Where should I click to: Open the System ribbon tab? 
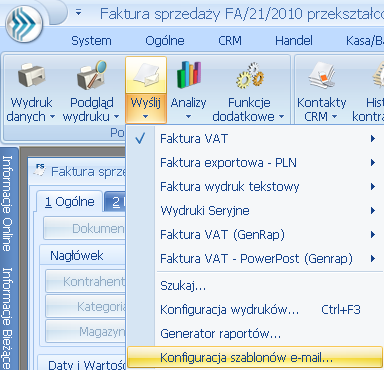tap(91, 41)
